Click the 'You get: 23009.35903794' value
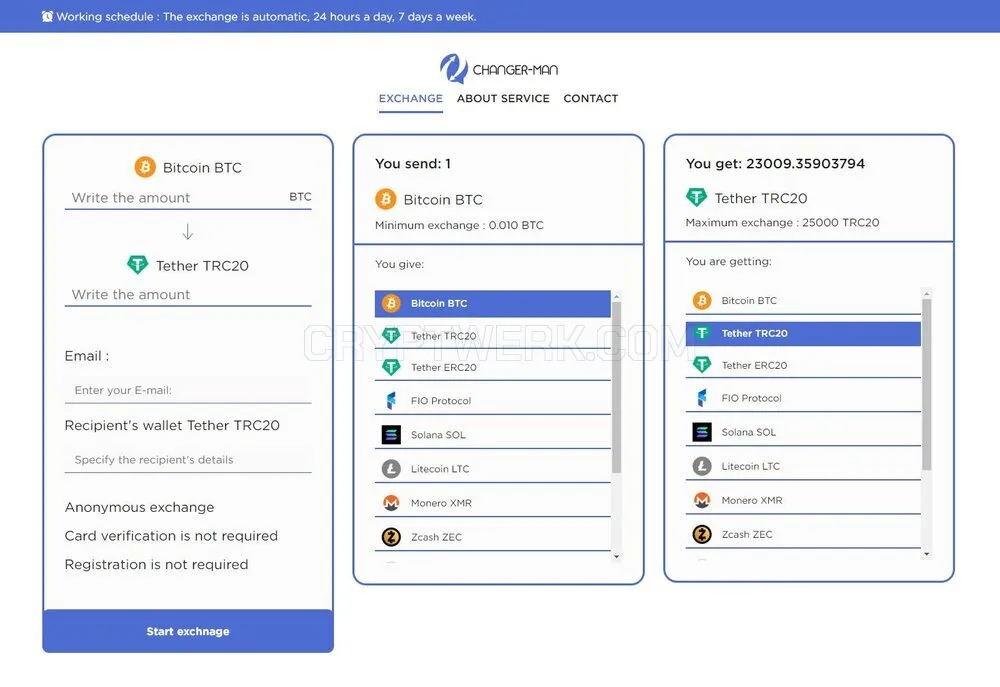The width and height of the screenshot is (1000, 687). 775,163
